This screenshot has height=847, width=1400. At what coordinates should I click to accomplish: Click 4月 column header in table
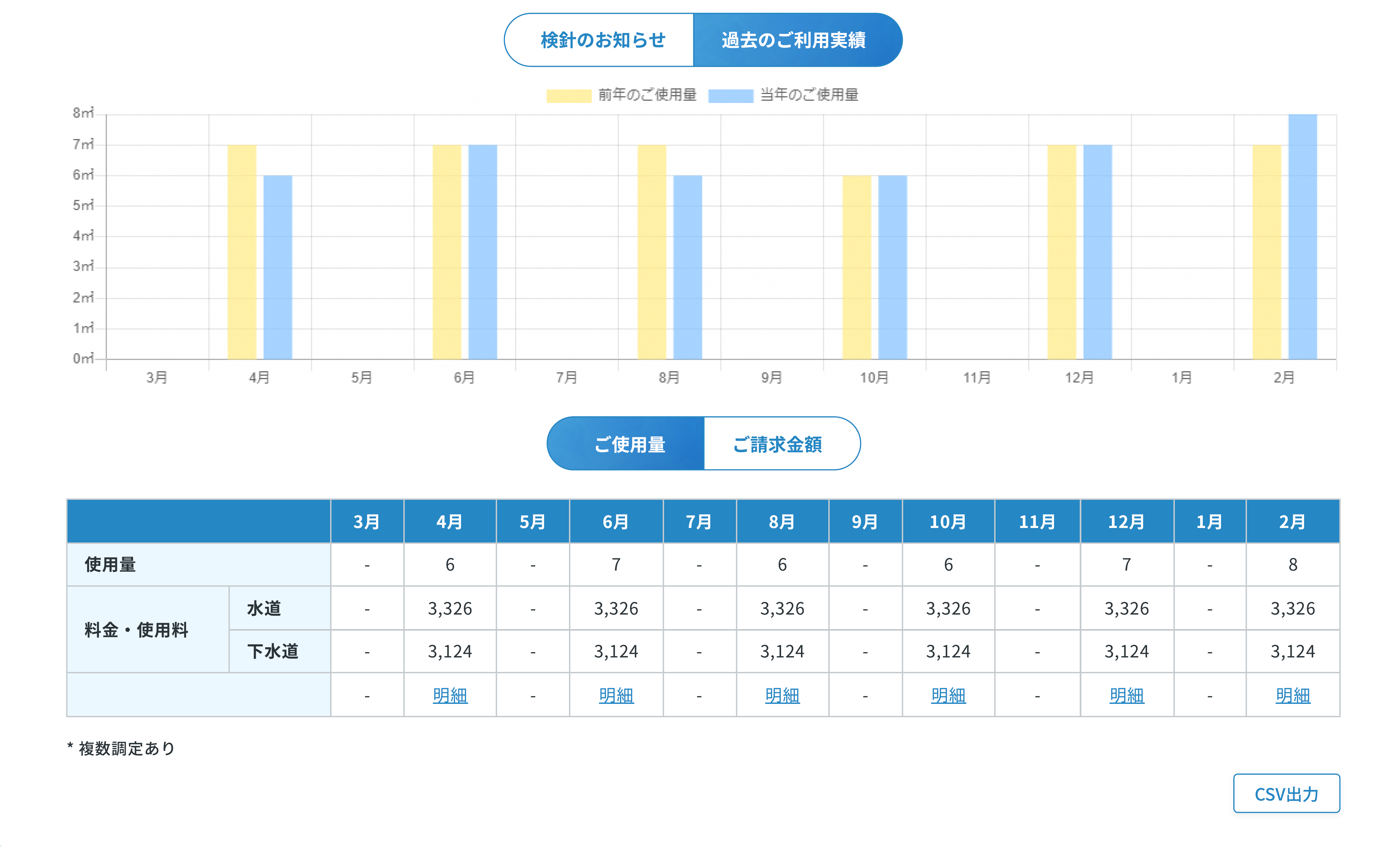pyautogui.click(x=450, y=521)
